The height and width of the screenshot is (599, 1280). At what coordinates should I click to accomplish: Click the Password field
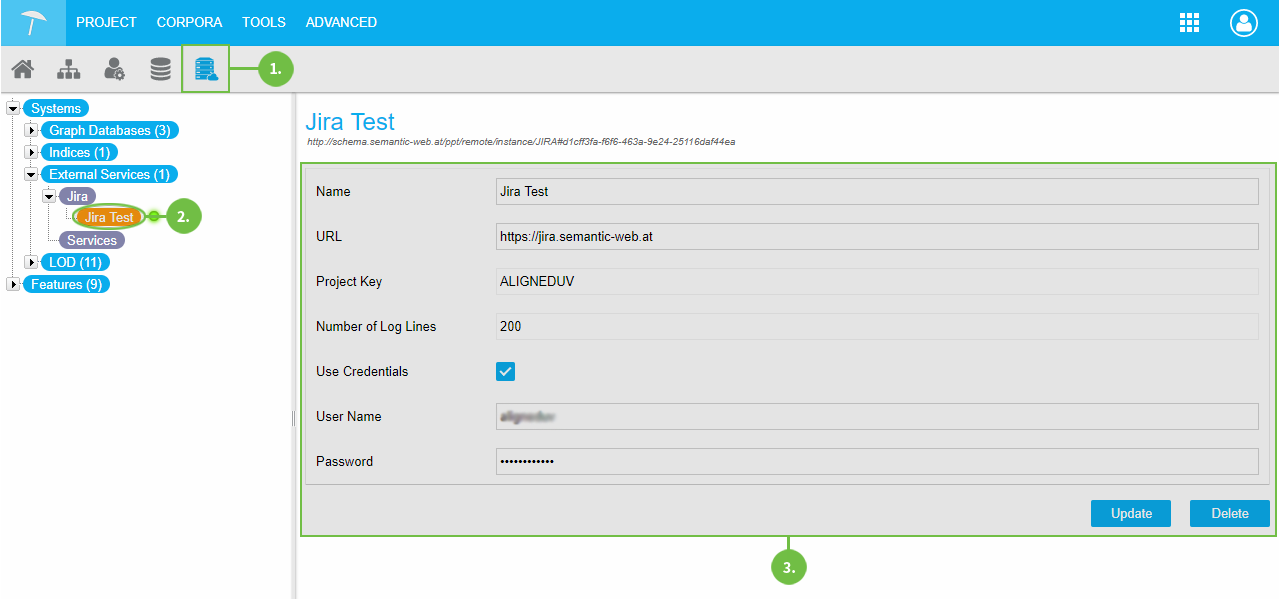click(x=877, y=461)
